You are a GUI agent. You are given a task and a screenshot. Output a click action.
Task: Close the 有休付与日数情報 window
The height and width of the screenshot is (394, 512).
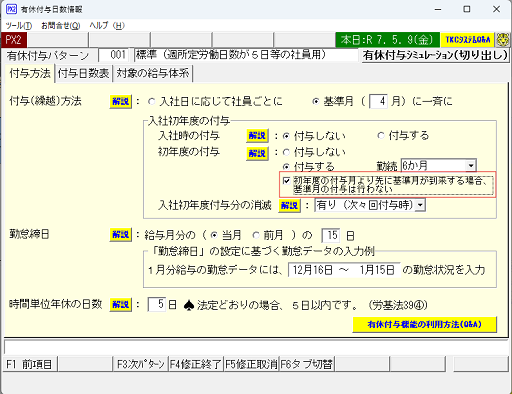[x=496, y=9]
